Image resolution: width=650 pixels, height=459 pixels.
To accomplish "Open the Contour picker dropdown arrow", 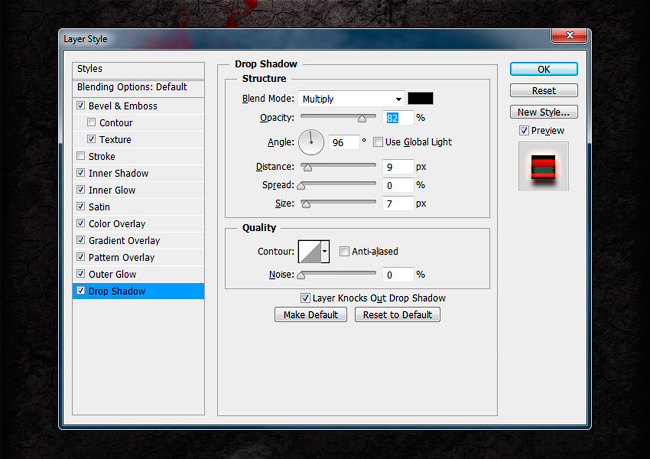I will (x=325, y=251).
